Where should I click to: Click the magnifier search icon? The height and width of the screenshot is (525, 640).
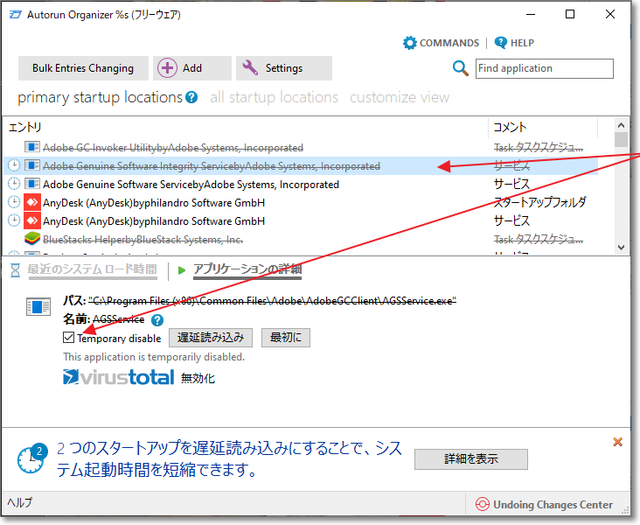(460, 68)
